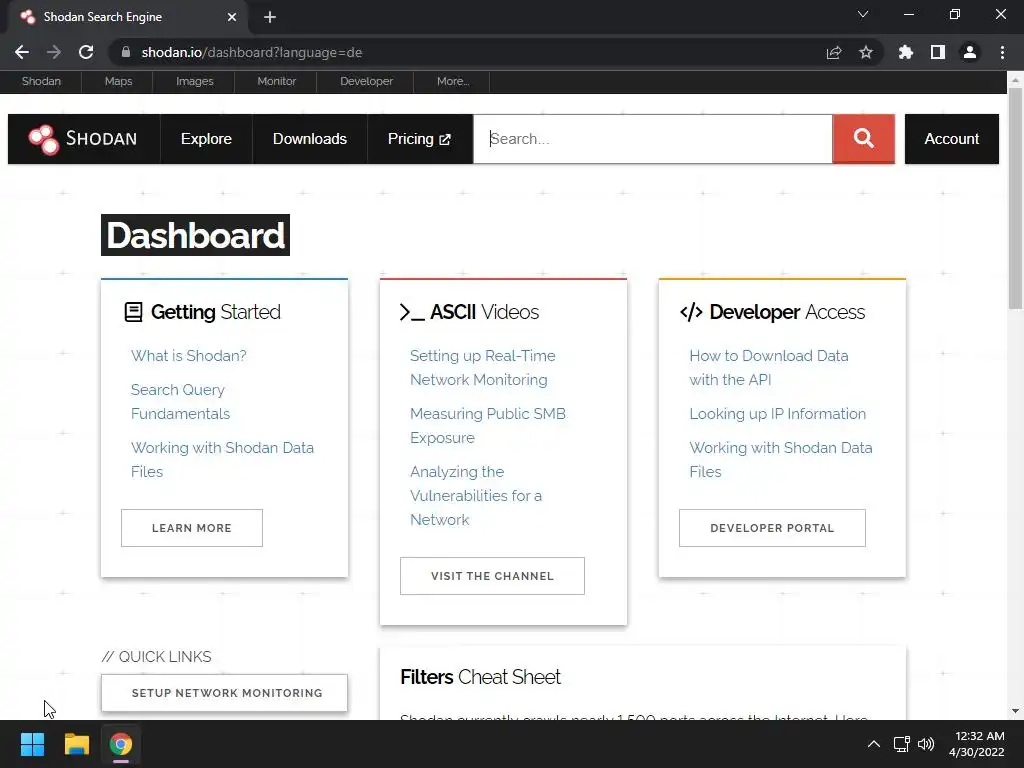Toggle the browser side panel icon

[938, 52]
